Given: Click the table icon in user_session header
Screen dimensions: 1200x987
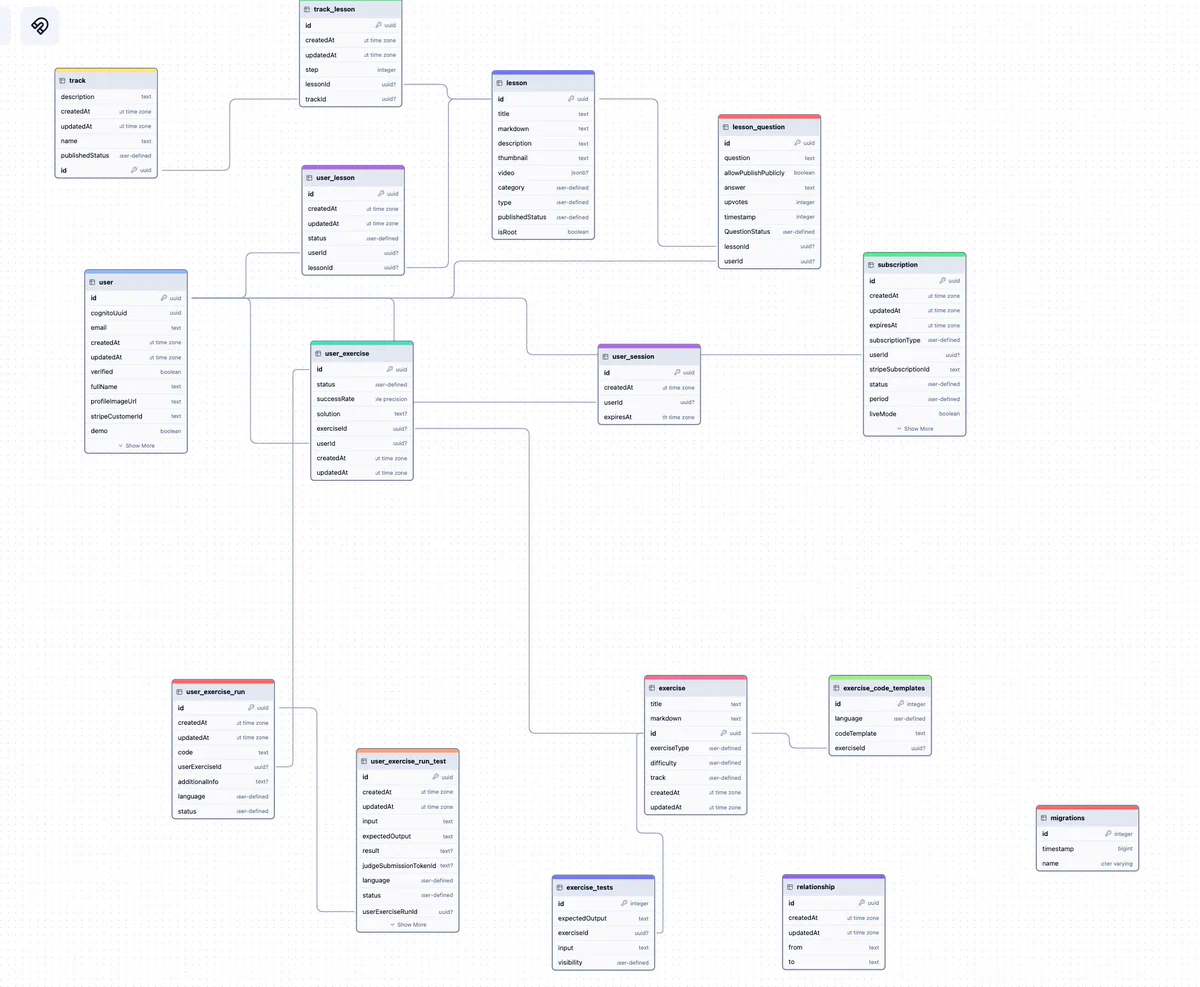Looking at the screenshot, I should coord(605,357).
